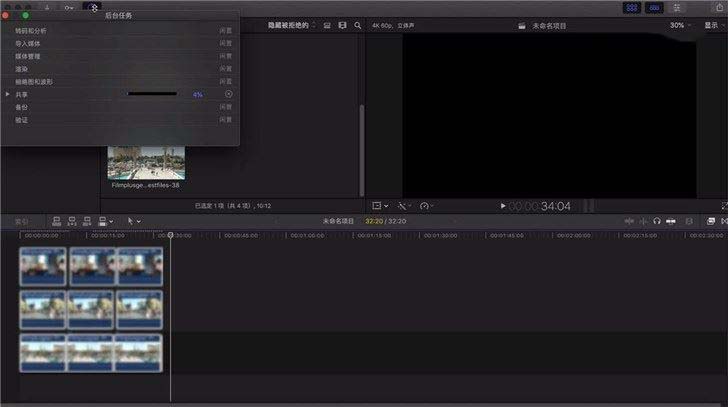Click the audio meters beside timecode
This screenshot has height=407, width=728.
pos(588,206)
